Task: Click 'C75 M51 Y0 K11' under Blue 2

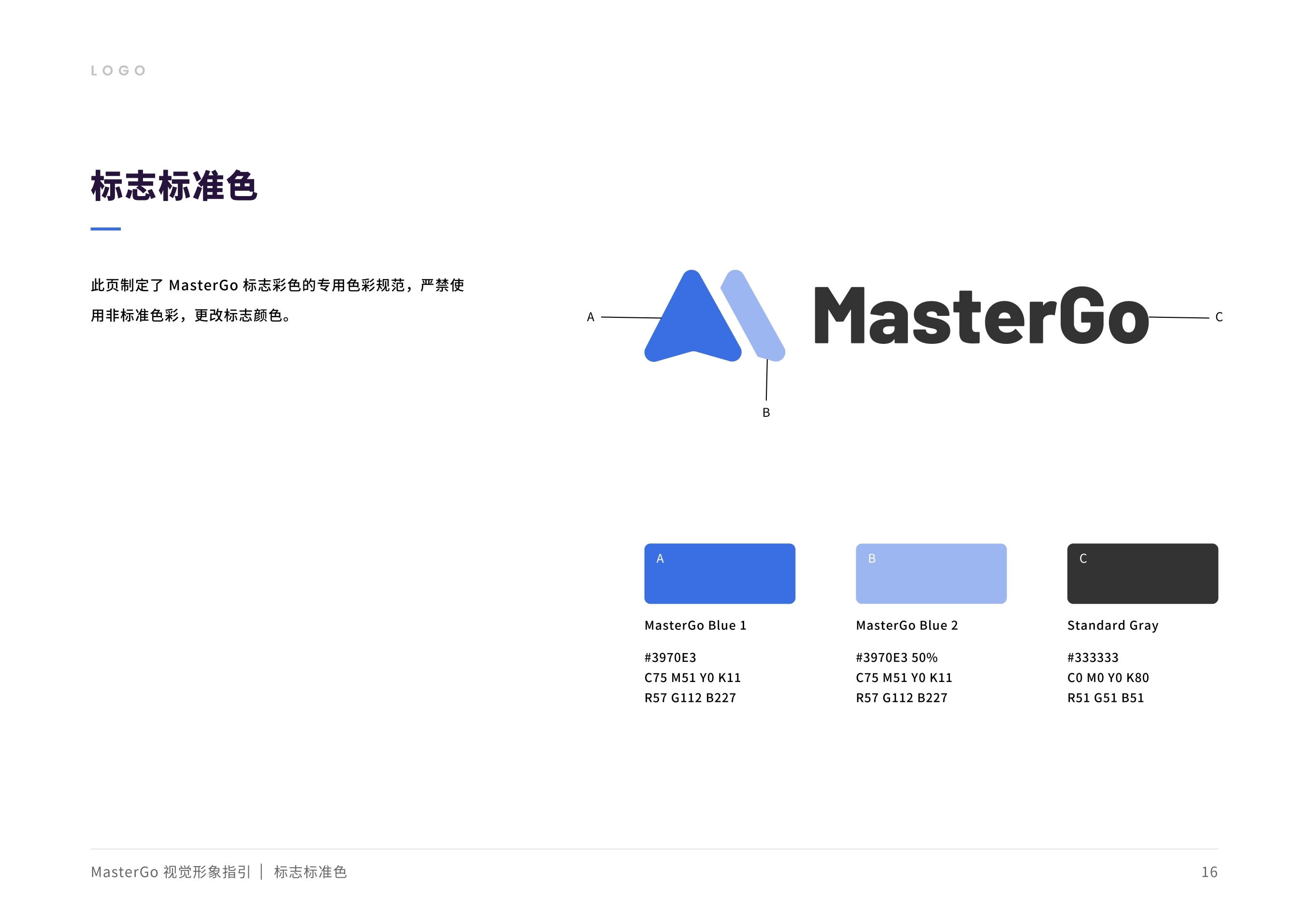Action: tap(904, 678)
